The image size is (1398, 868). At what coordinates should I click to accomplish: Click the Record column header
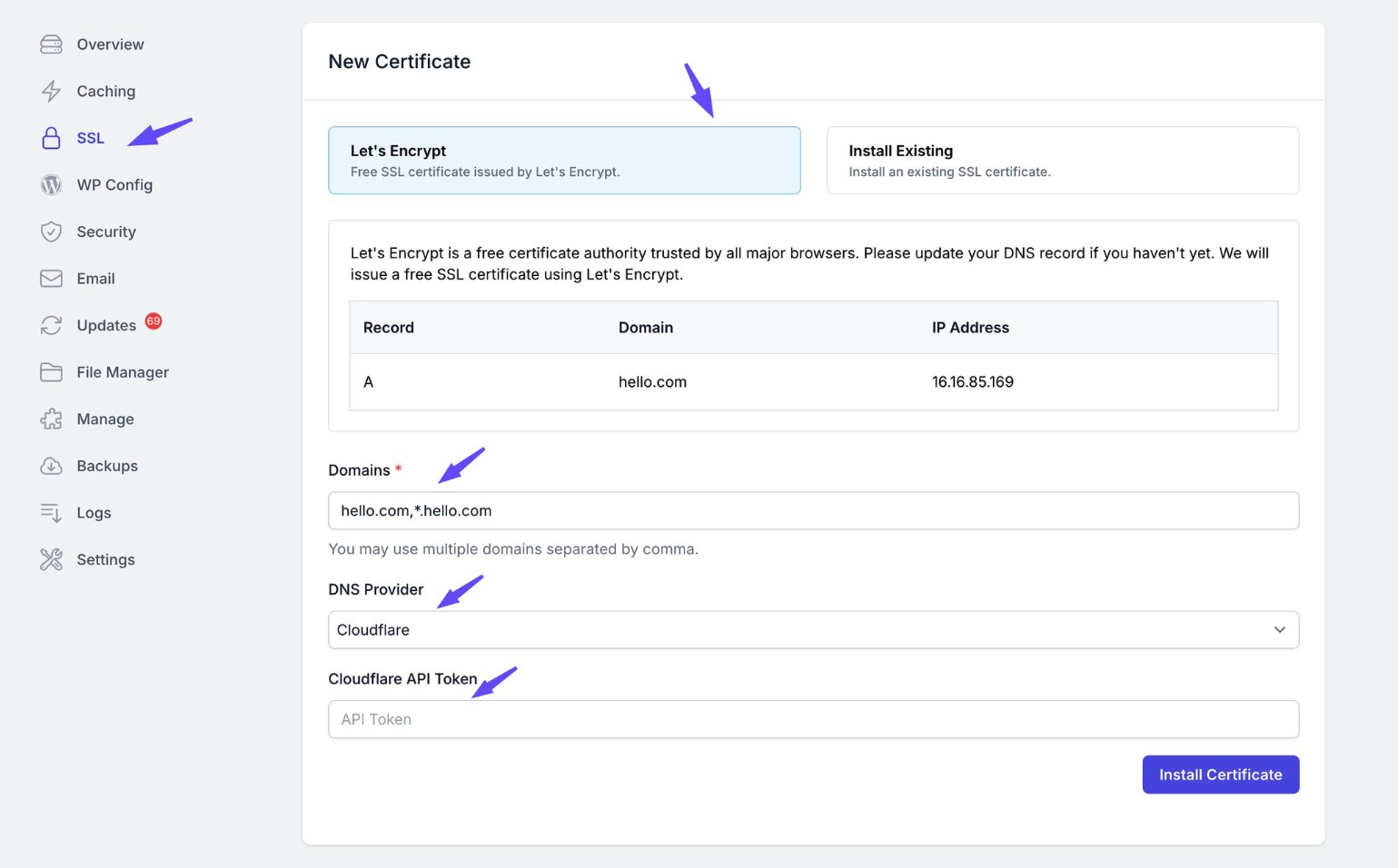pos(389,328)
